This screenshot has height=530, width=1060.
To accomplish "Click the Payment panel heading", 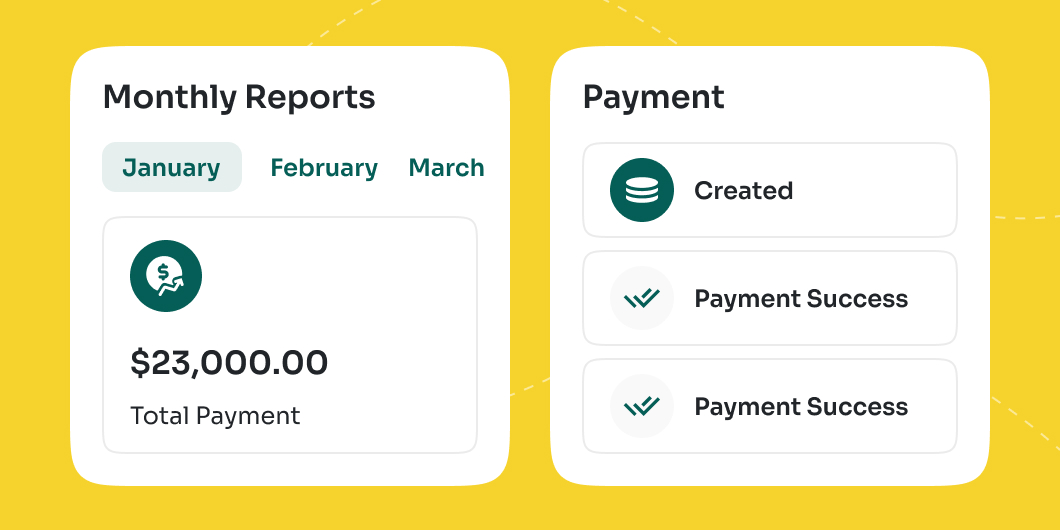I will click(x=653, y=97).
